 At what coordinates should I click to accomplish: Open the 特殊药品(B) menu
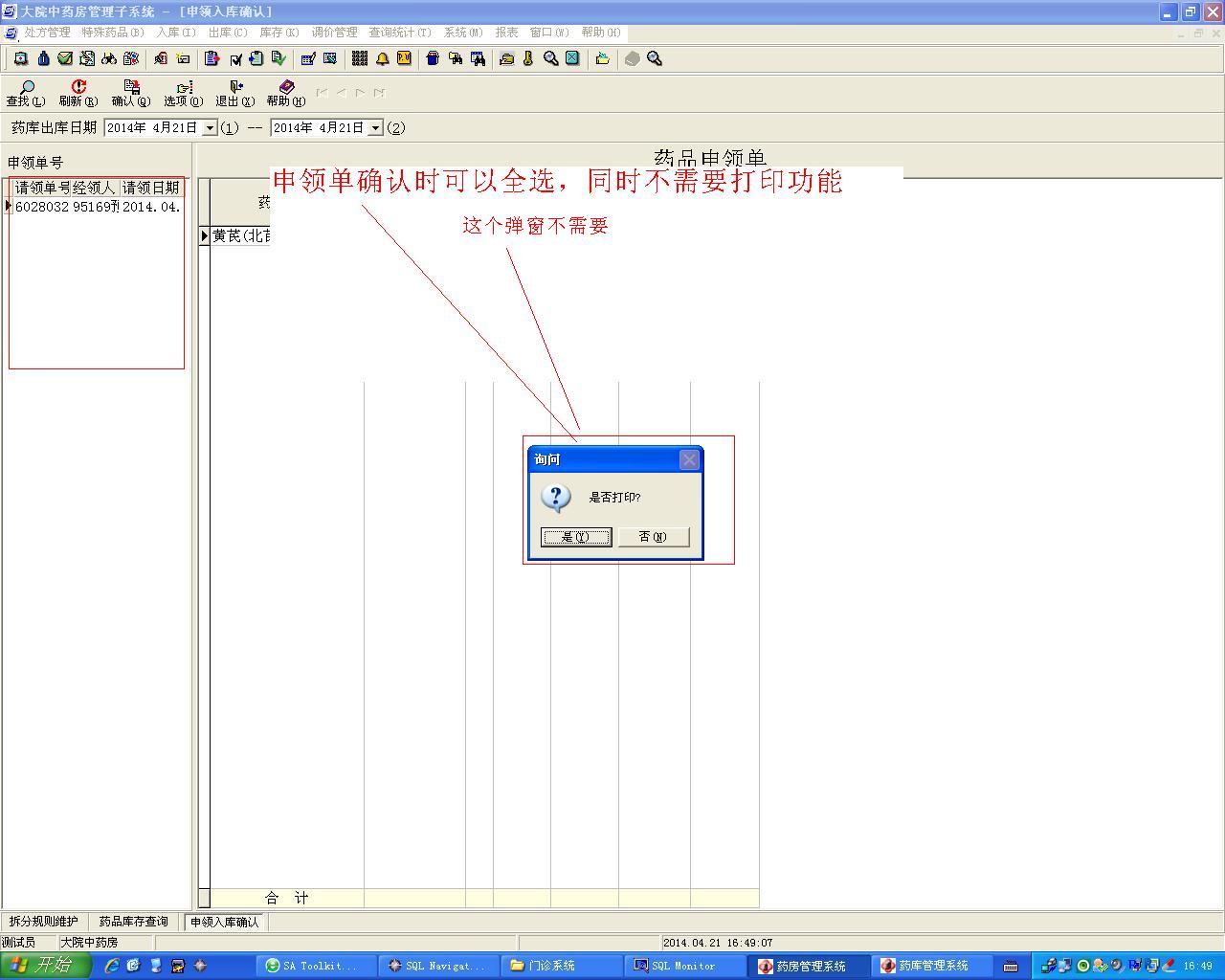point(112,33)
